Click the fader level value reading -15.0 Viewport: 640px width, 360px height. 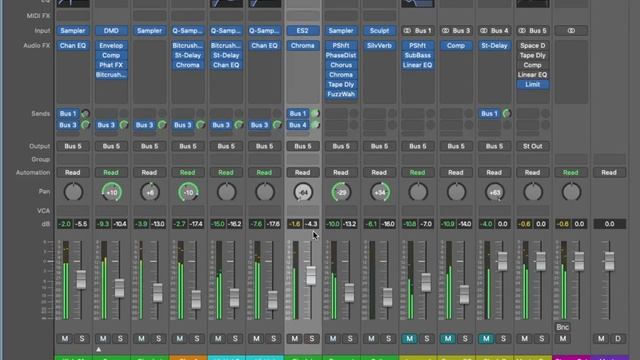[x=218, y=224]
